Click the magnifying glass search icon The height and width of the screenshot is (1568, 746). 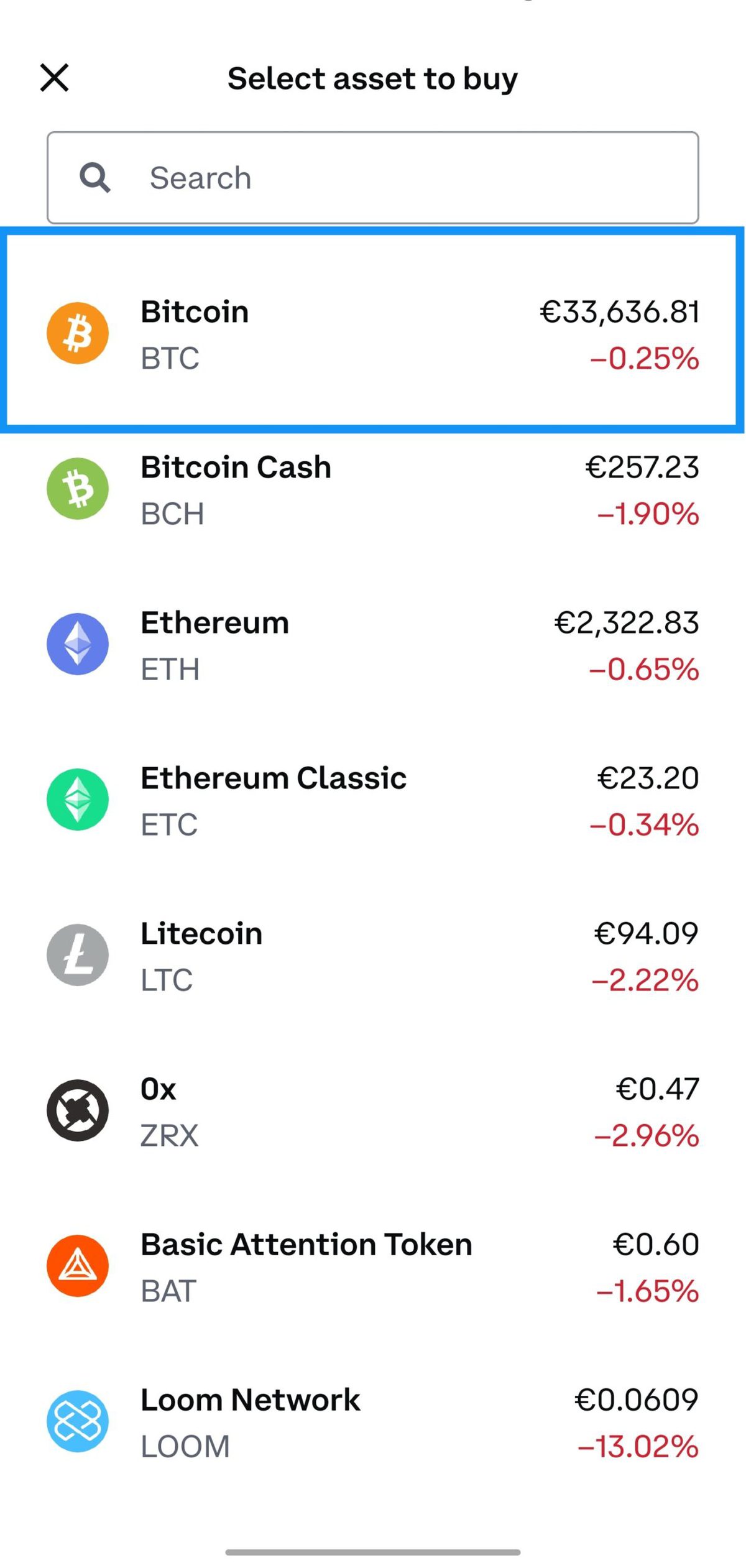click(95, 178)
